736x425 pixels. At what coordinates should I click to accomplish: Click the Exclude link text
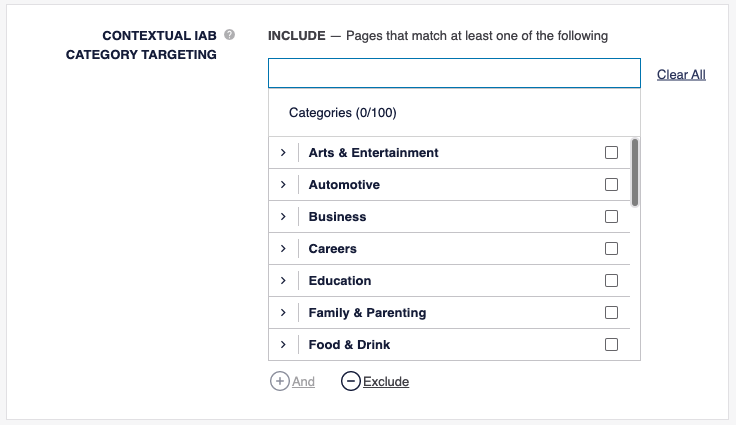click(x=386, y=381)
